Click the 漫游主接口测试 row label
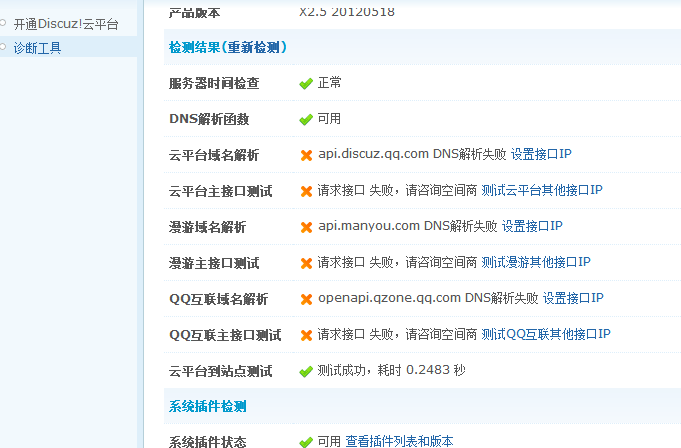Screen dimensions: 681x448 (x=214, y=263)
